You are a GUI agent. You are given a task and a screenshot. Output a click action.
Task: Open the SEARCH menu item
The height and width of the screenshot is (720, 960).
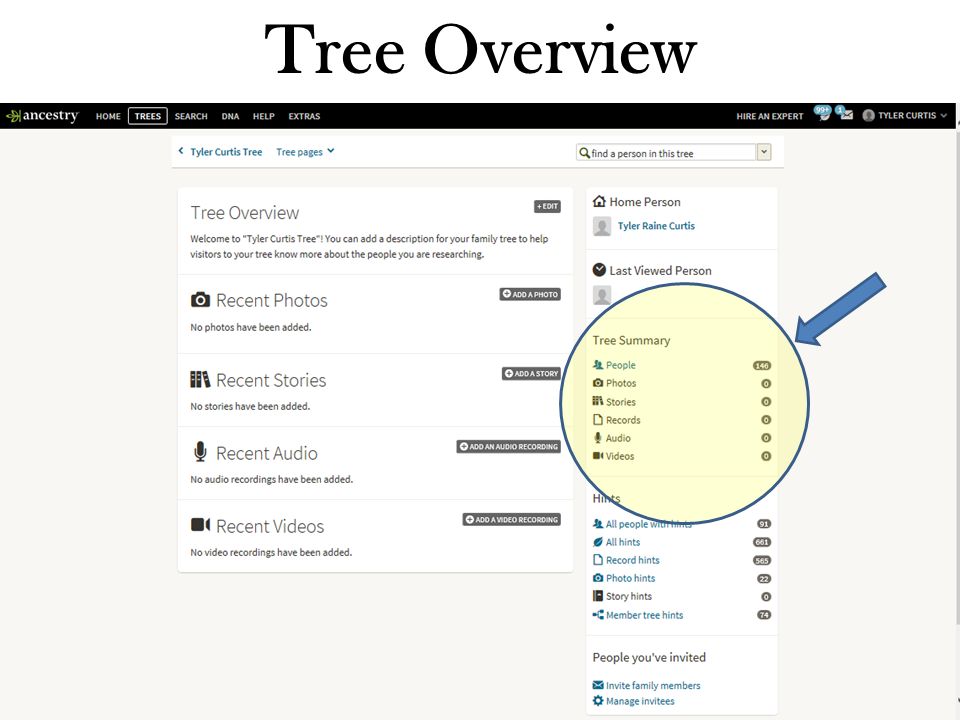191,116
